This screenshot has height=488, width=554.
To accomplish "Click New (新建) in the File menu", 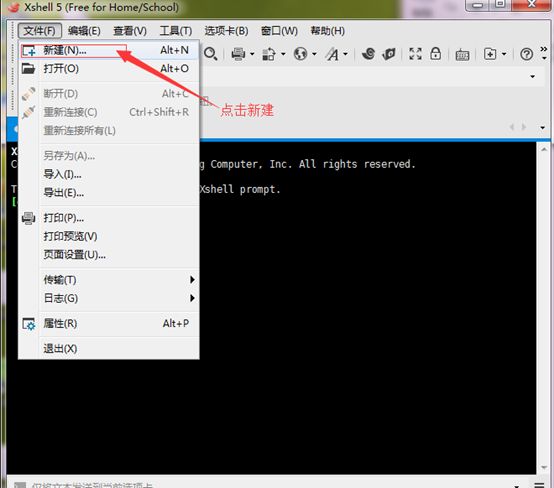I will pyautogui.click(x=108, y=51).
